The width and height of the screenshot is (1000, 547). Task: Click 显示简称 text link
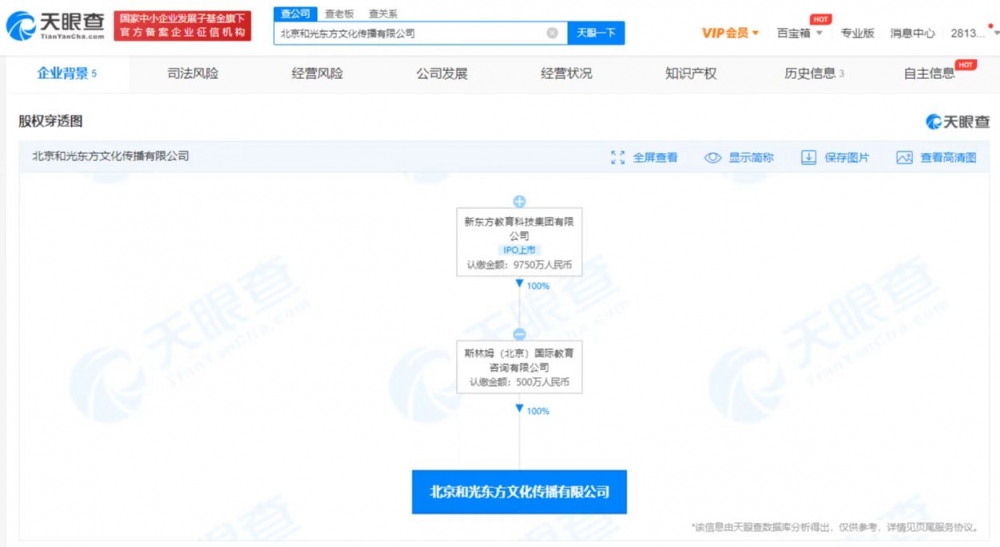[751, 157]
